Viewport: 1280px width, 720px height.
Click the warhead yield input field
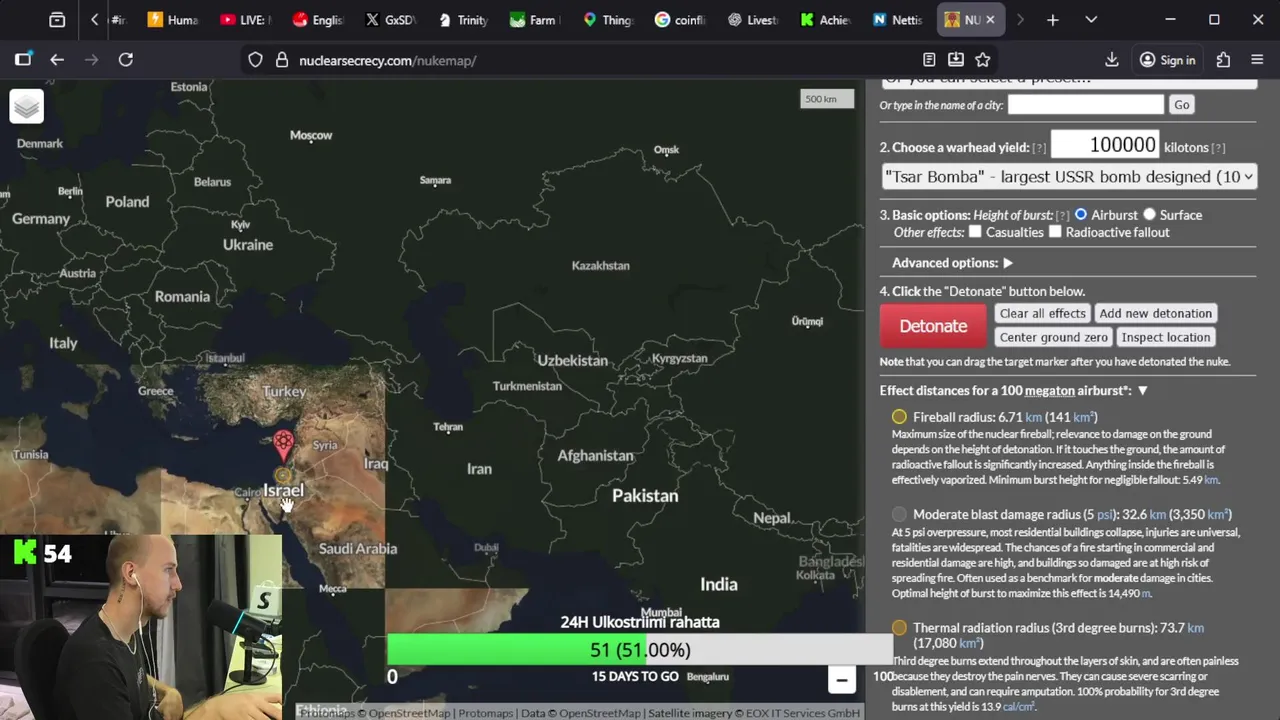point(1105,145)
